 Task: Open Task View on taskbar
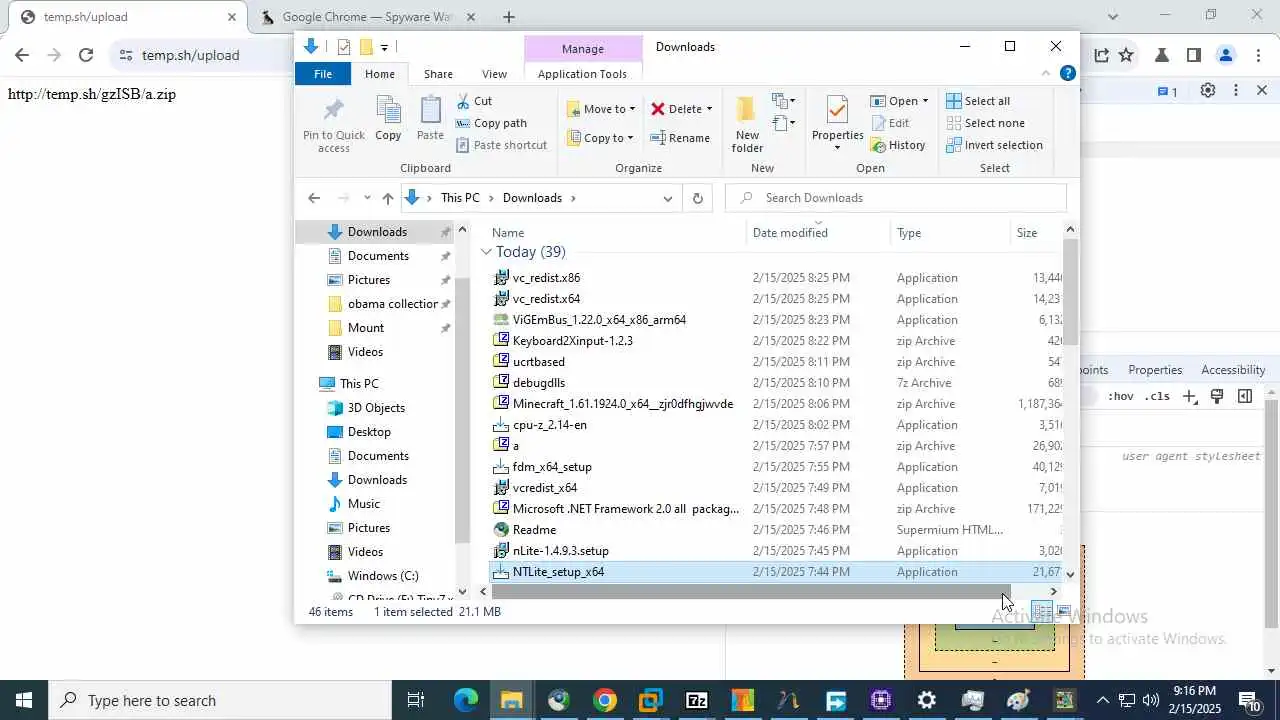[416, 700]
